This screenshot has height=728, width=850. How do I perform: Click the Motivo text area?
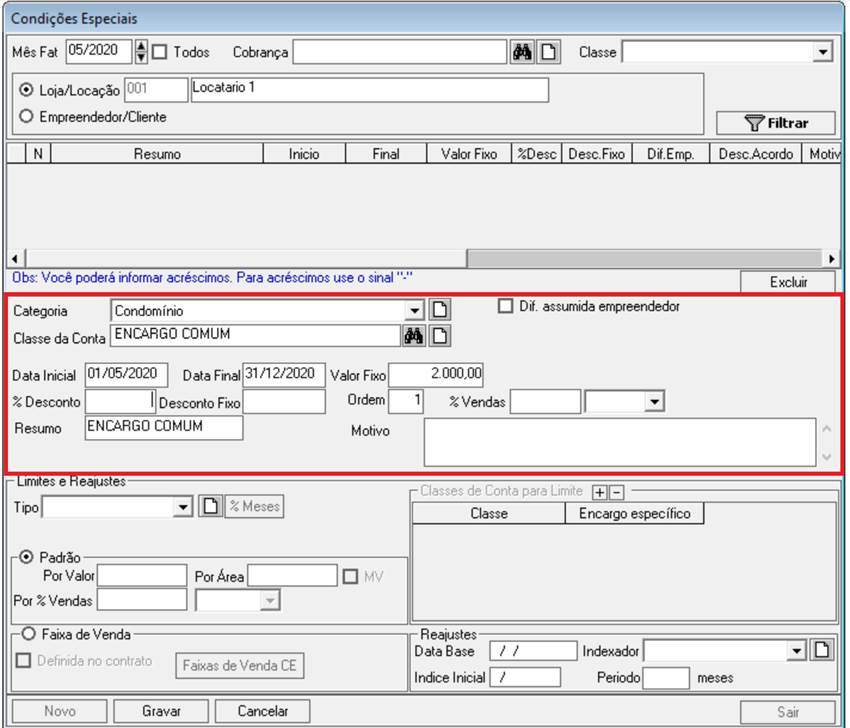pyautogui.click(x=620, y=442)
